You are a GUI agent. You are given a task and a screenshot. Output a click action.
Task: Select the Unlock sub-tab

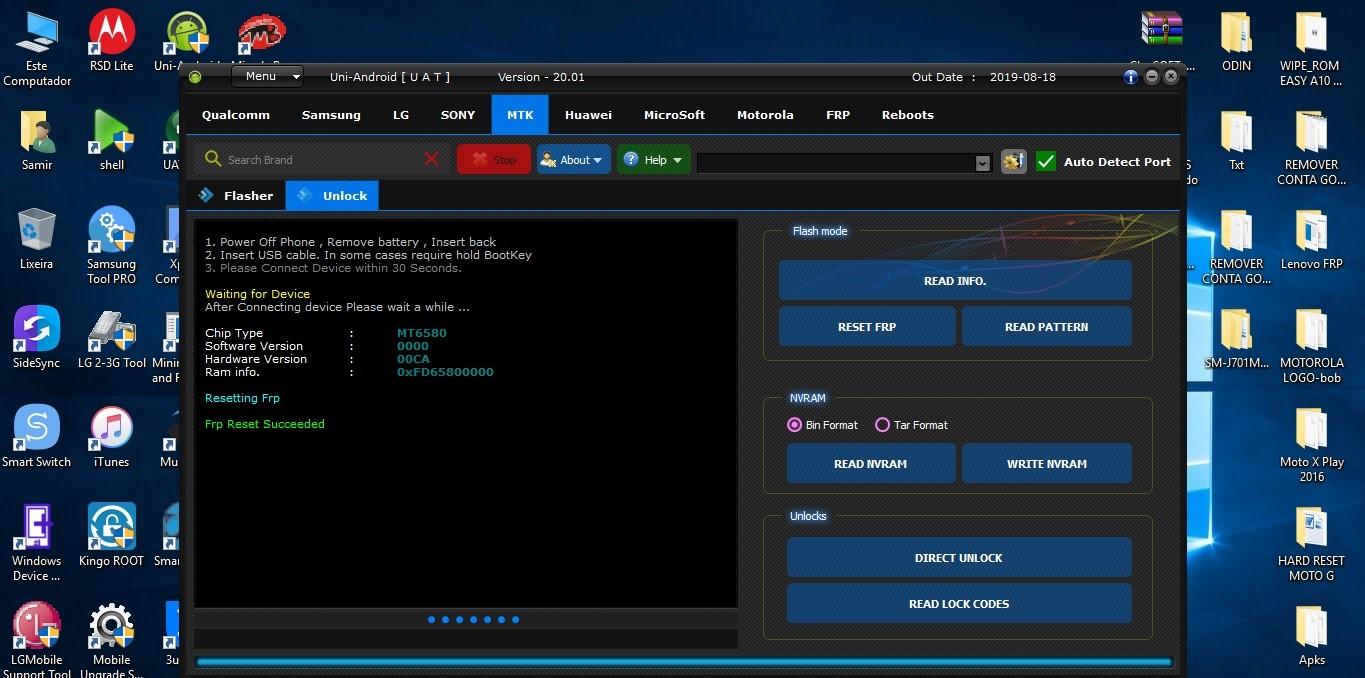pos(333,196)
